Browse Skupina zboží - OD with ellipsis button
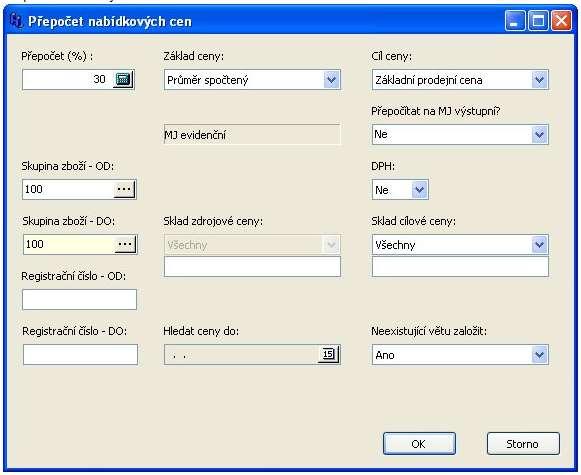 (124, 189)
